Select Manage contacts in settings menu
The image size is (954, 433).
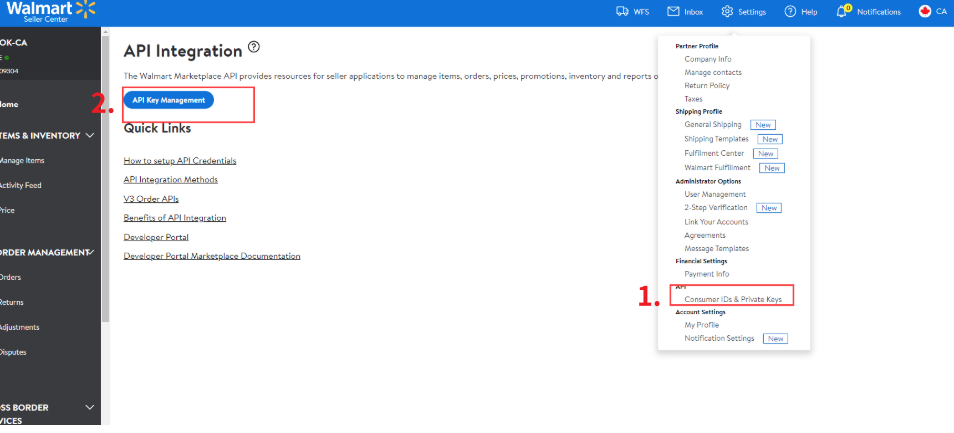pos(712,72)
